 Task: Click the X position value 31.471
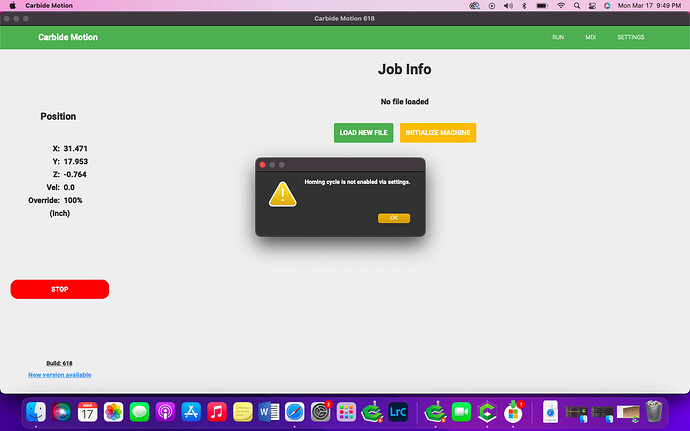[75, 149]
